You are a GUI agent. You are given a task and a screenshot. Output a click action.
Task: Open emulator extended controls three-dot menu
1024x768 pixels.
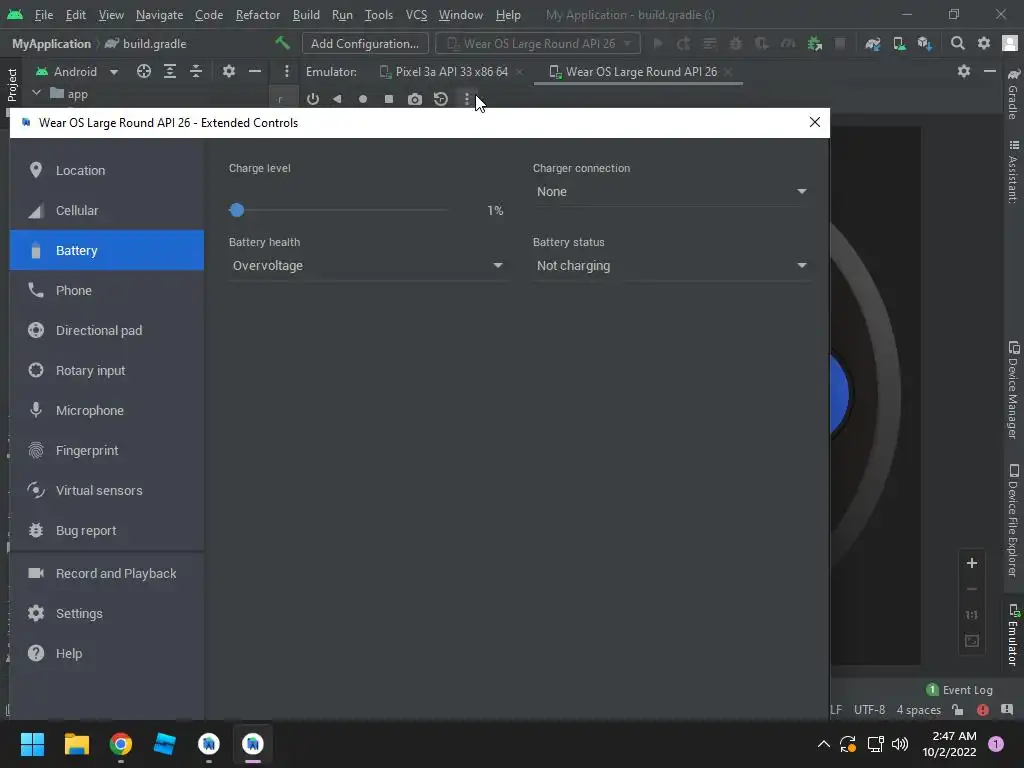[466, 99]
